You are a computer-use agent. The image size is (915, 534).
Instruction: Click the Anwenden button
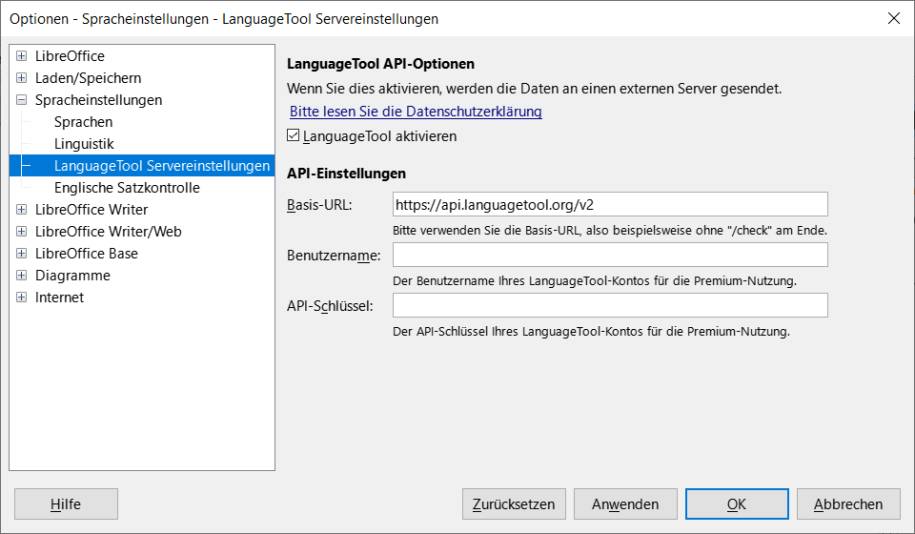coord(625,504)
